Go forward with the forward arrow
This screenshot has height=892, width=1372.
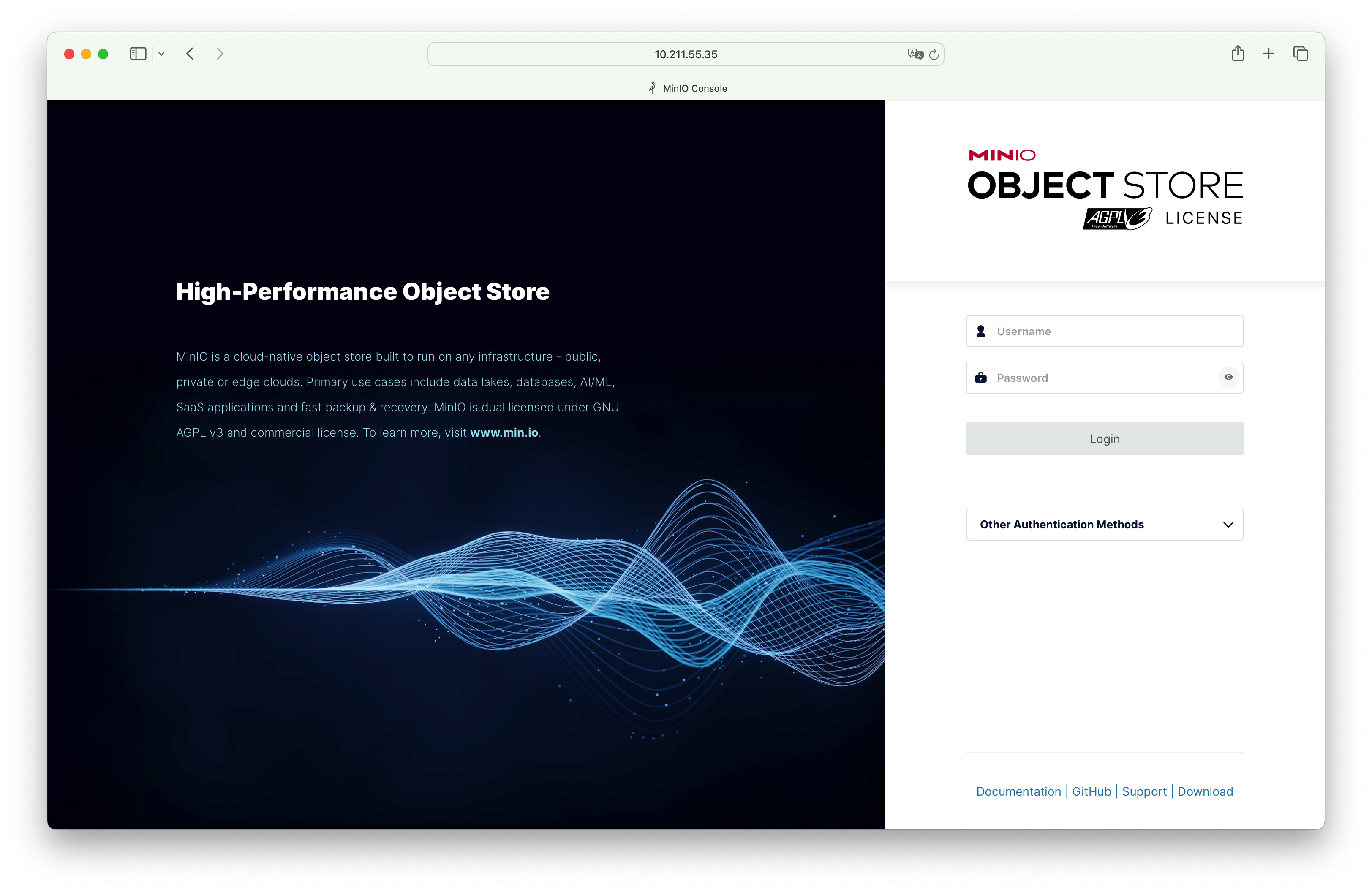pos(220,54)
